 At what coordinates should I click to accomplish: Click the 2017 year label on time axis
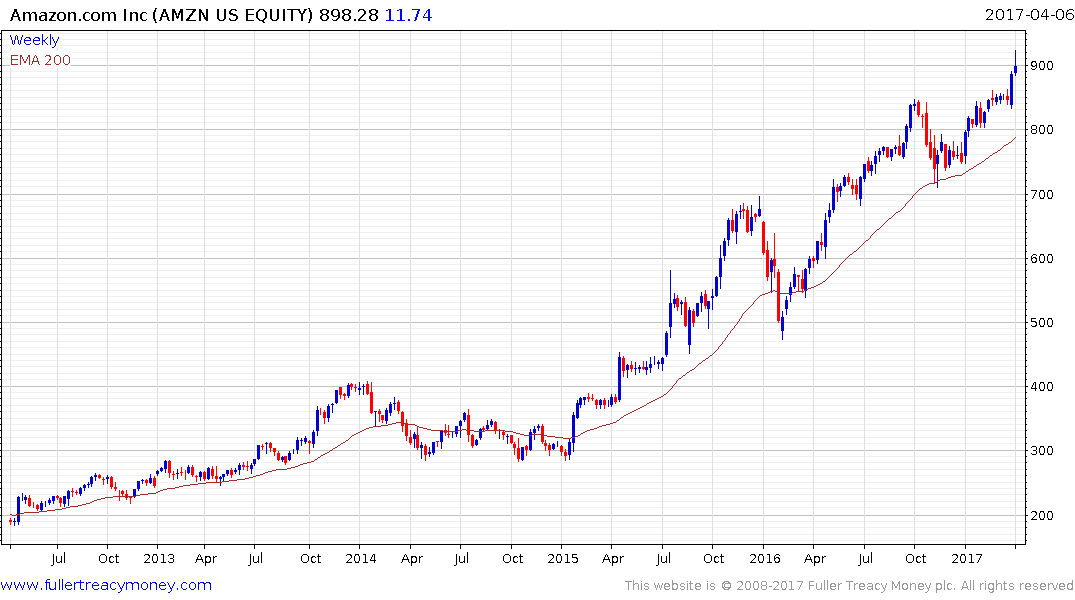tap(967, 559)
